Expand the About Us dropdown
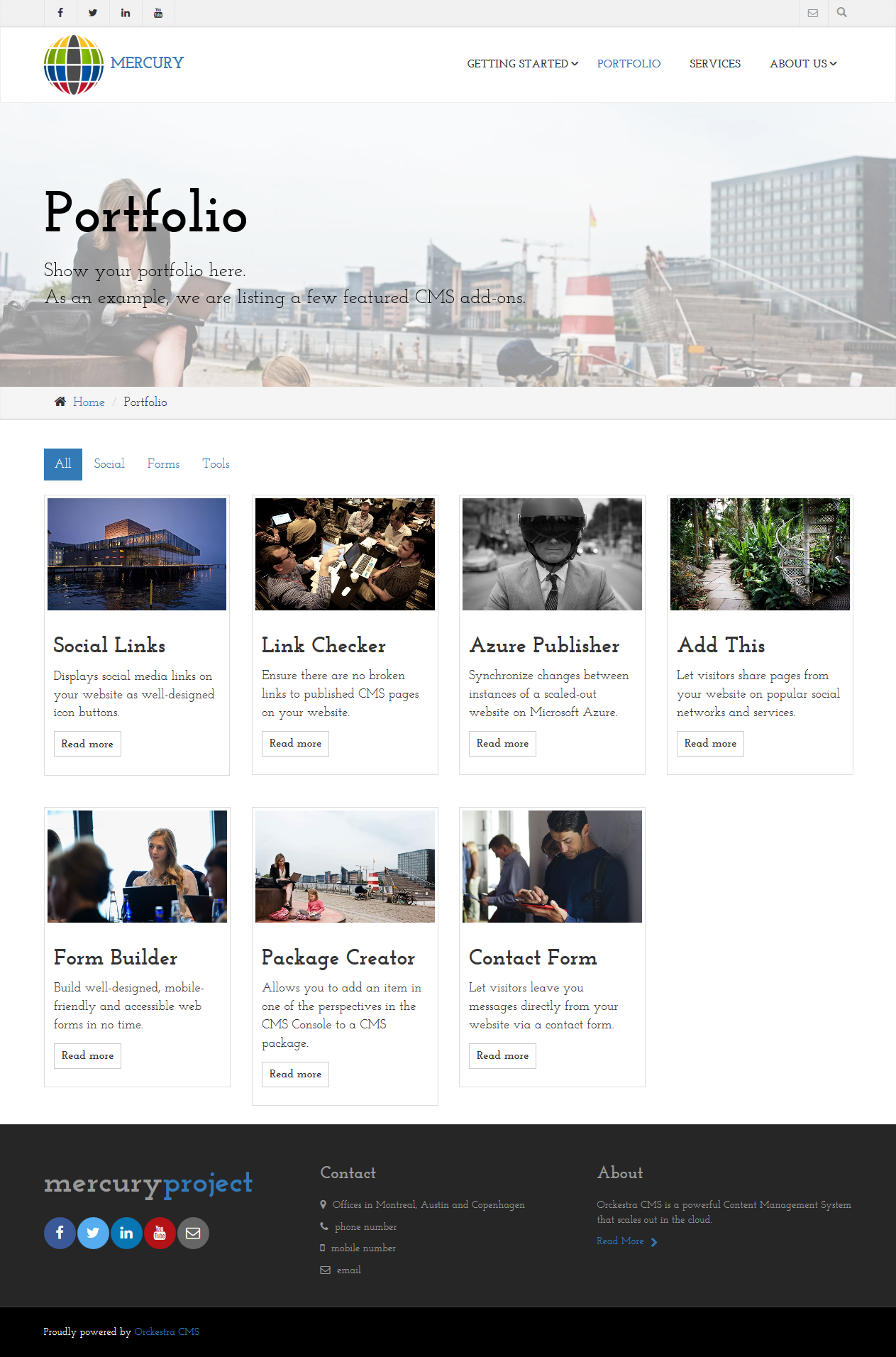Image resolution: width=896 pixels, height=1357 pixels. (x=802, y=64)
